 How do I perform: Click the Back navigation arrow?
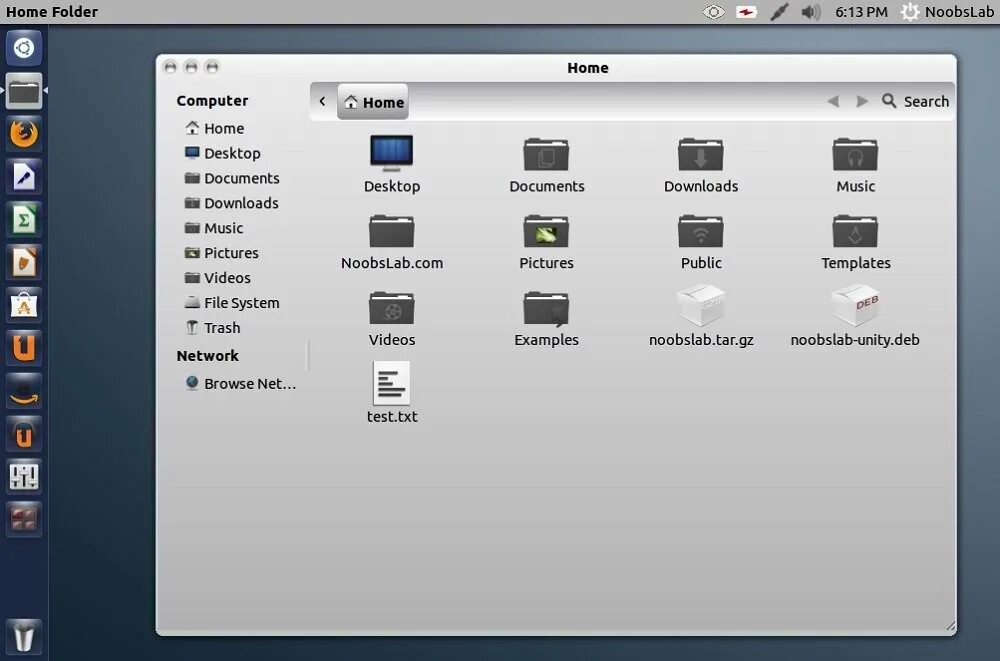(x=833, y=101)
